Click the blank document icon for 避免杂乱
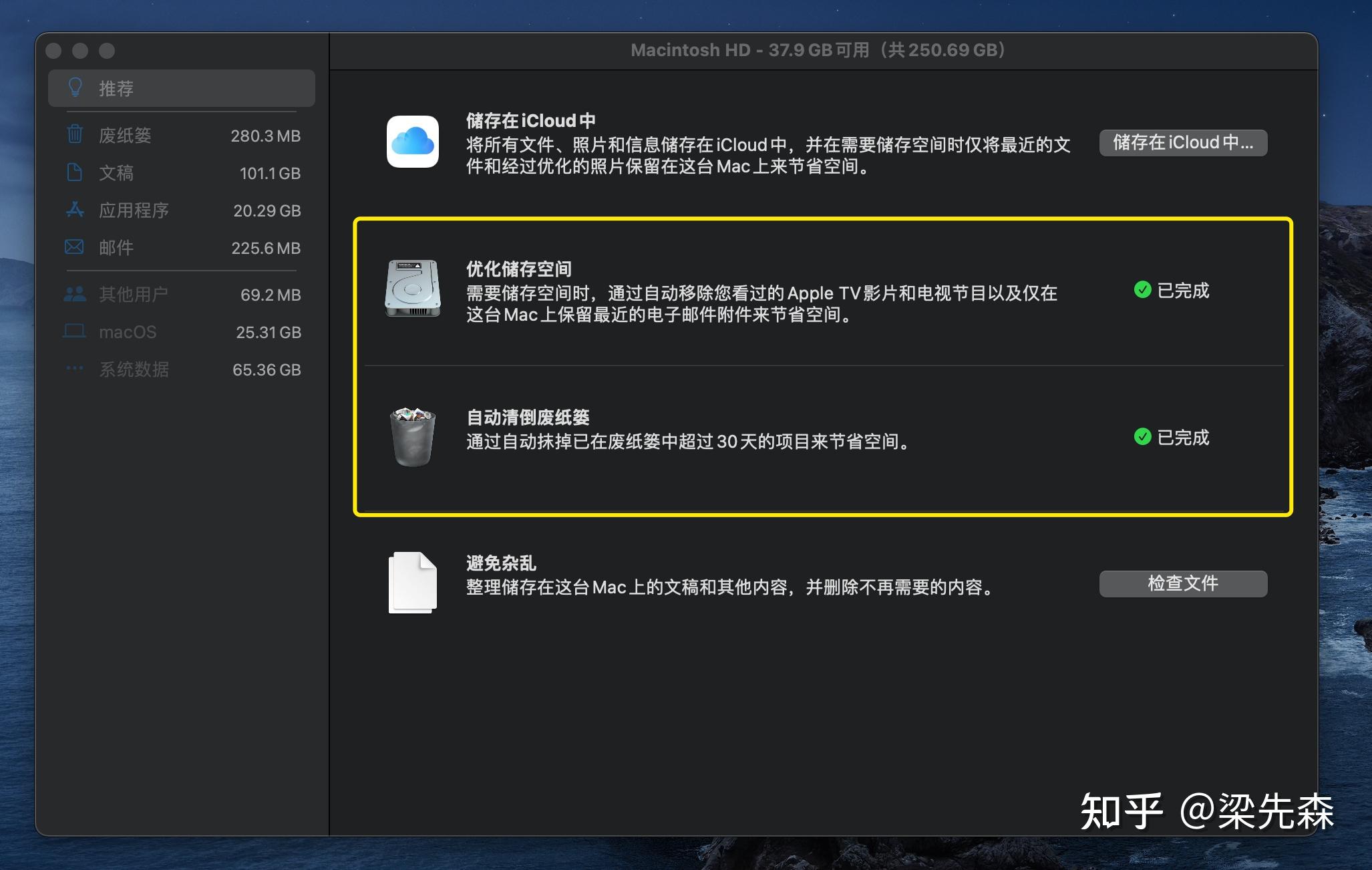This screenshot has height=870, width=1372. tap(413, 583)
